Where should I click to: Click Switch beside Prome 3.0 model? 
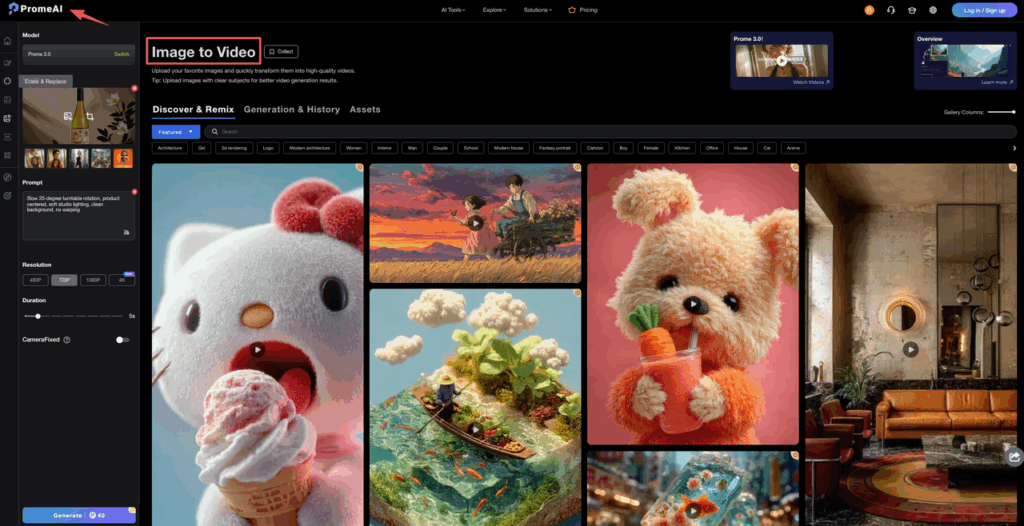tap(122, 54)
